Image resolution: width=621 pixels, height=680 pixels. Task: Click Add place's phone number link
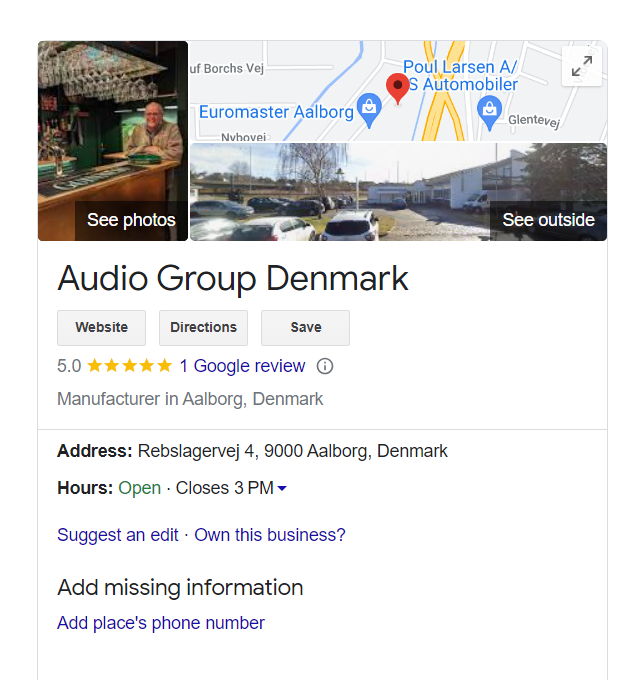click(161, 623)
